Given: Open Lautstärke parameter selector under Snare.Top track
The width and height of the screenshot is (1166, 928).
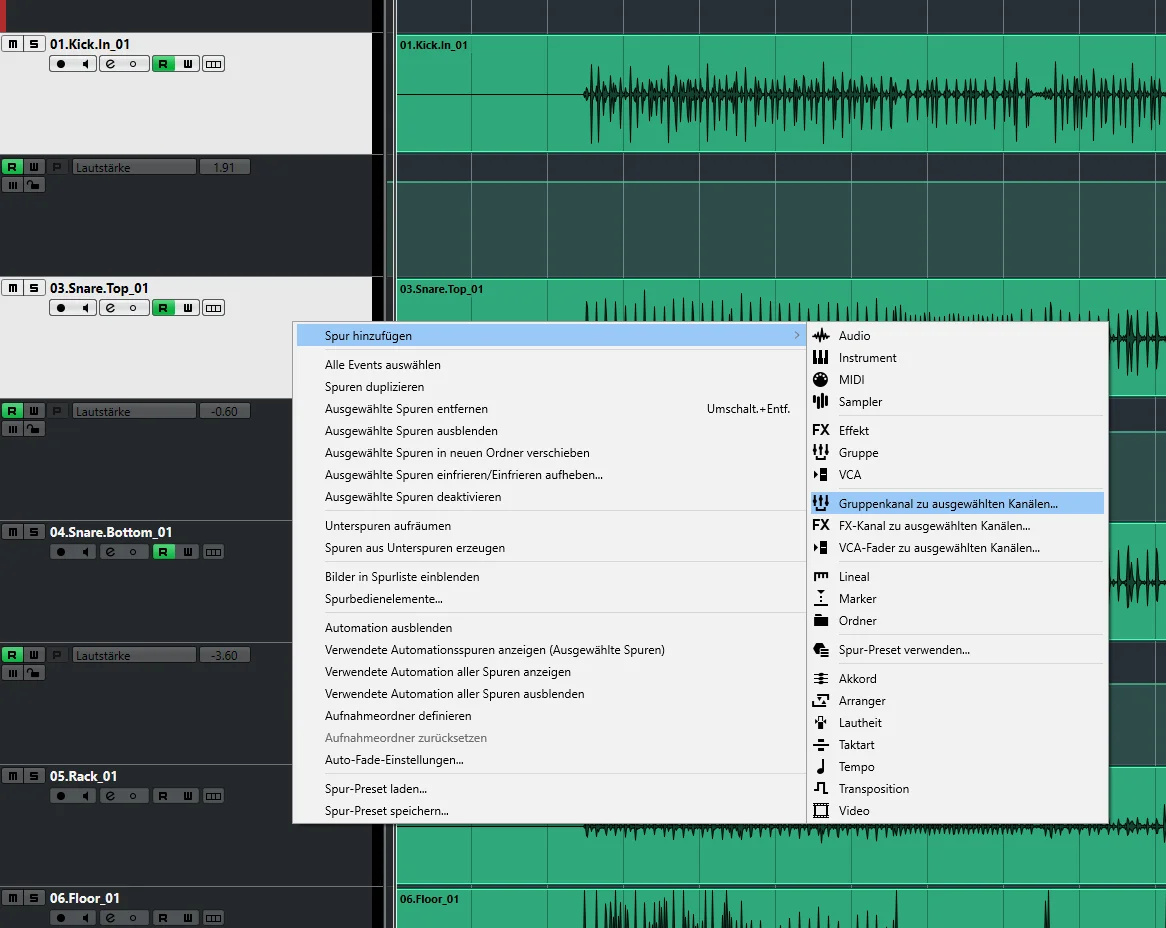Looking at the screenshot, I should (135, 411).
